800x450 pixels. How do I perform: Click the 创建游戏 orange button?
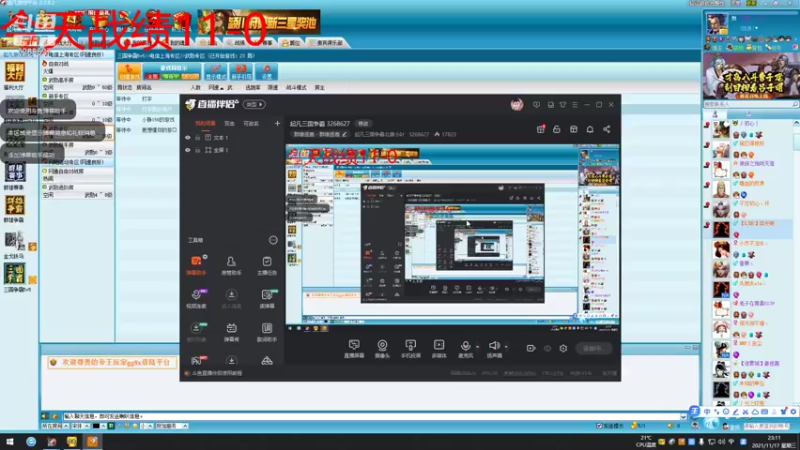pyautogui.click(x=129, y=72)
